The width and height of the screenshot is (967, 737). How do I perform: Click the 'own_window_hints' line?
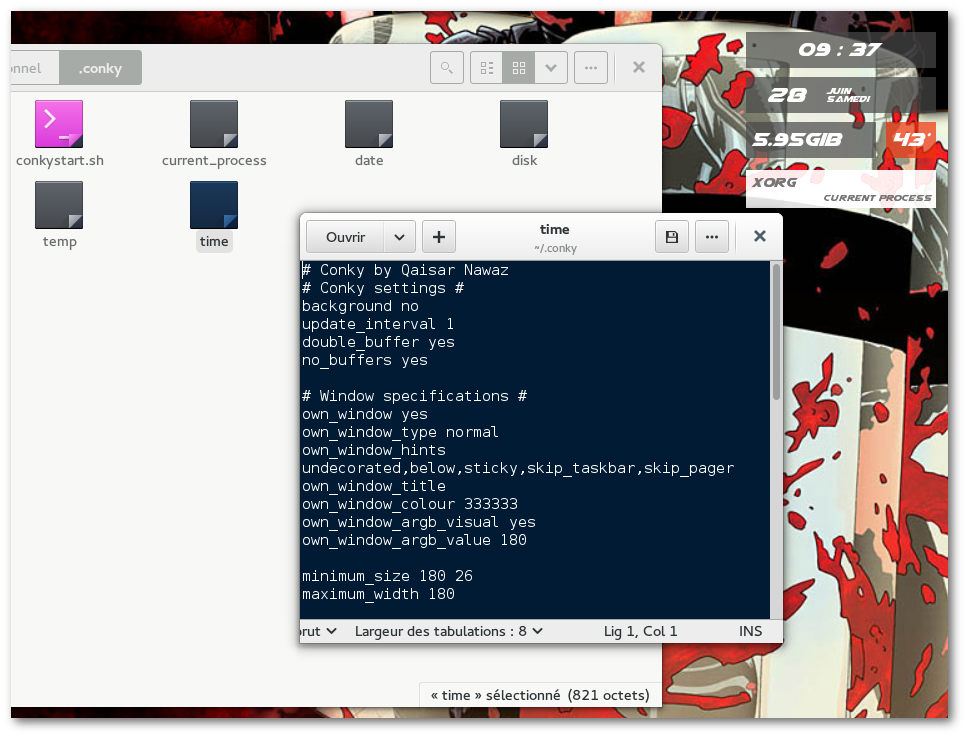[x=374, y=450]
